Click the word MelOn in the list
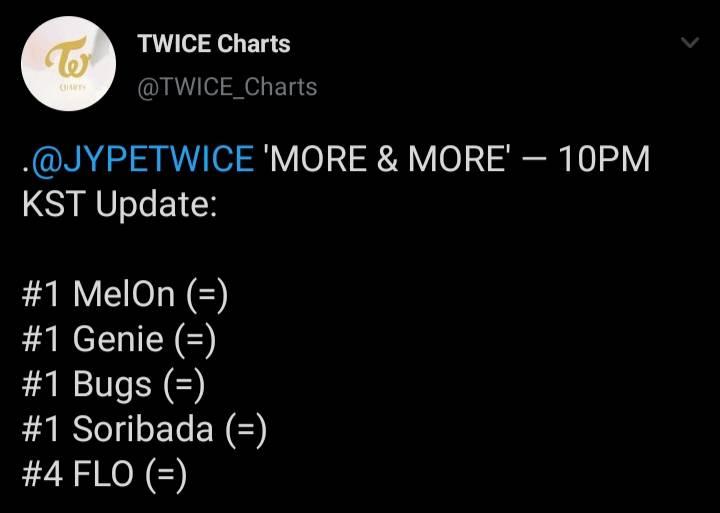The height and width of the screenshot is (513, 720). pos(124,296)
